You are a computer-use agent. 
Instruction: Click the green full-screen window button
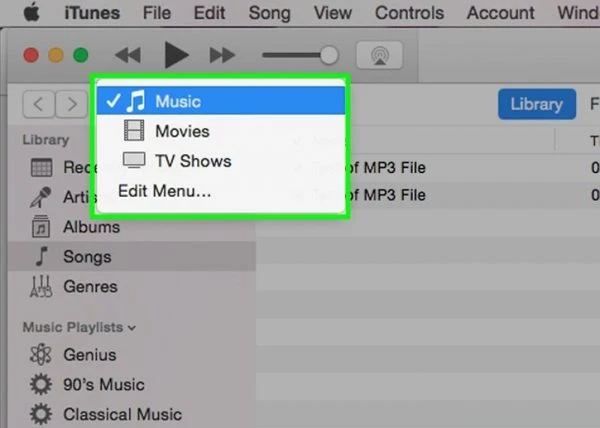[x=81, y=55]
